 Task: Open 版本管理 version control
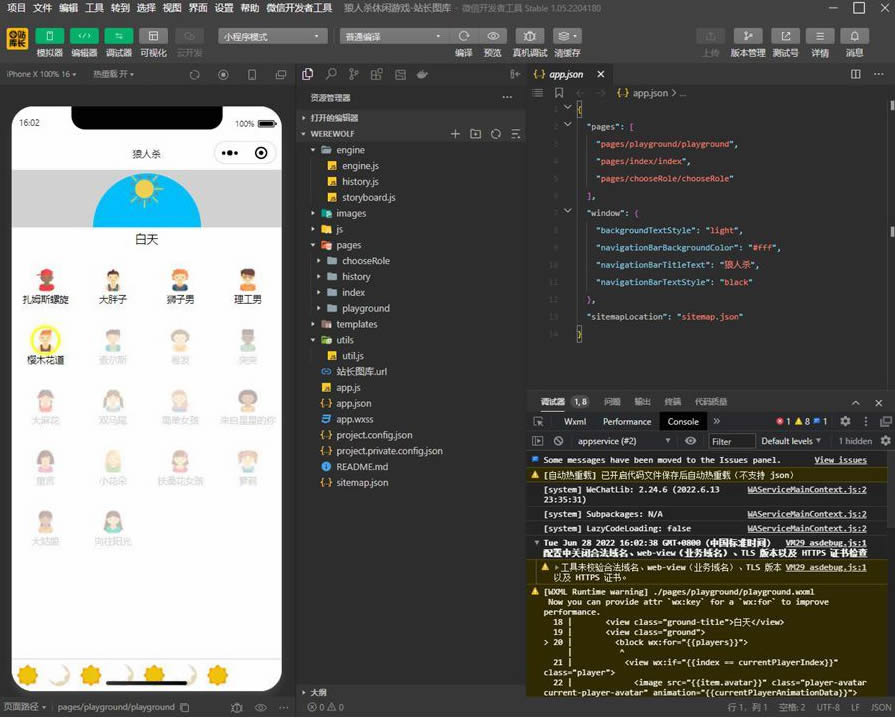747,36
